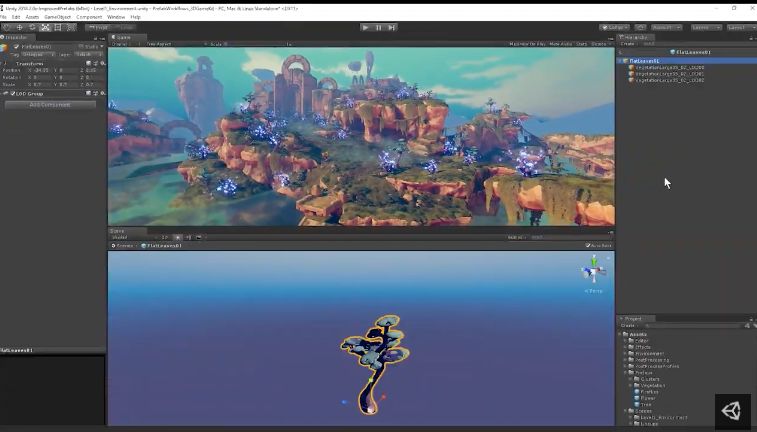Open the Tag dropdown in Inspector
757x432 pixels.
click(x=38, y=55)
